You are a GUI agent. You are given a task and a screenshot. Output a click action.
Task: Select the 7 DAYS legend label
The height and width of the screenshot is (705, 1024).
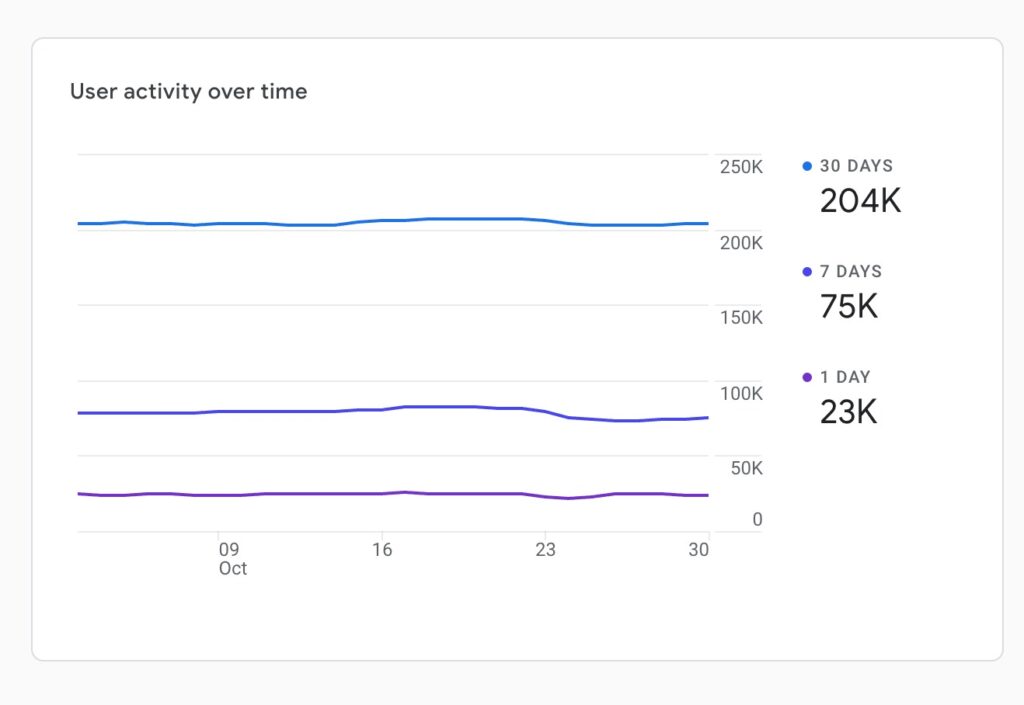(851, 272)
